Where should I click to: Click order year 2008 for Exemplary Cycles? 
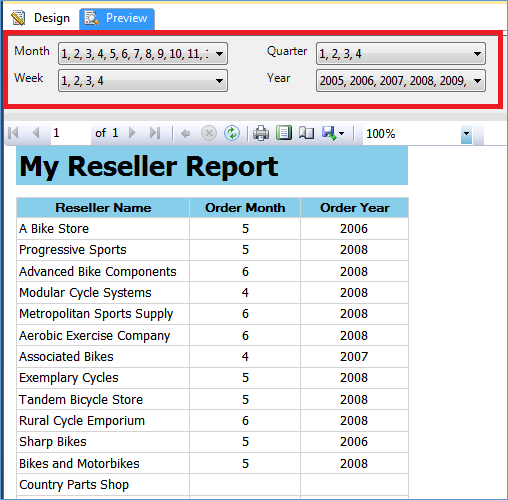[354, 378]
